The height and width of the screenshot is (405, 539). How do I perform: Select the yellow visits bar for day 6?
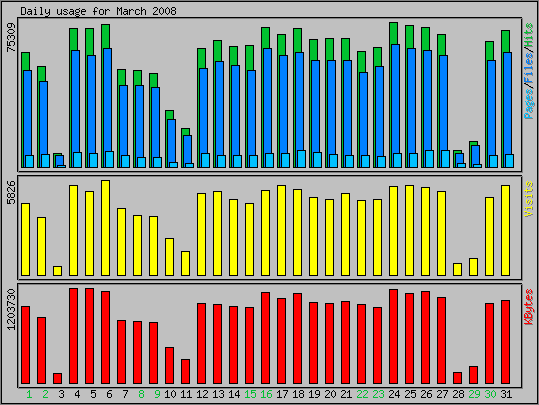[106, 228]
